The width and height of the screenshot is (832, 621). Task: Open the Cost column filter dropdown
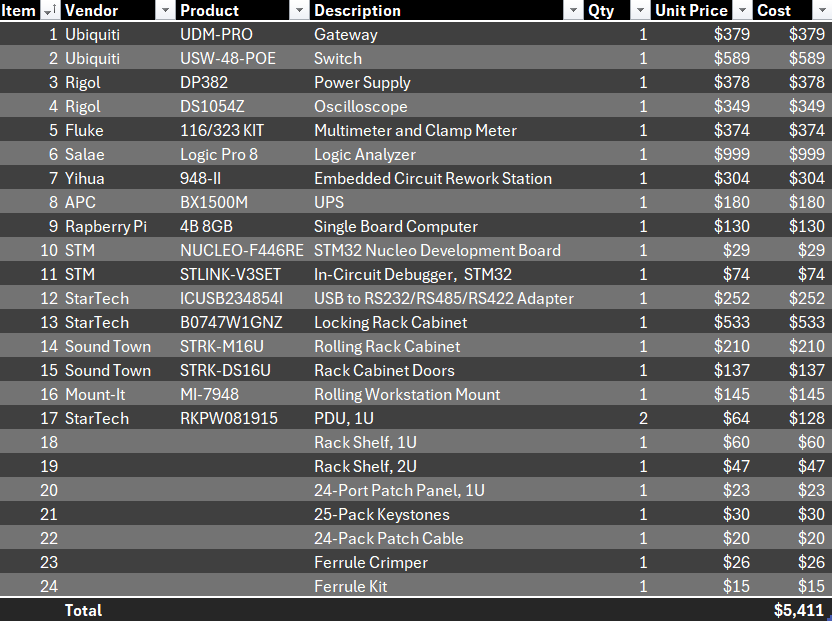820,10
